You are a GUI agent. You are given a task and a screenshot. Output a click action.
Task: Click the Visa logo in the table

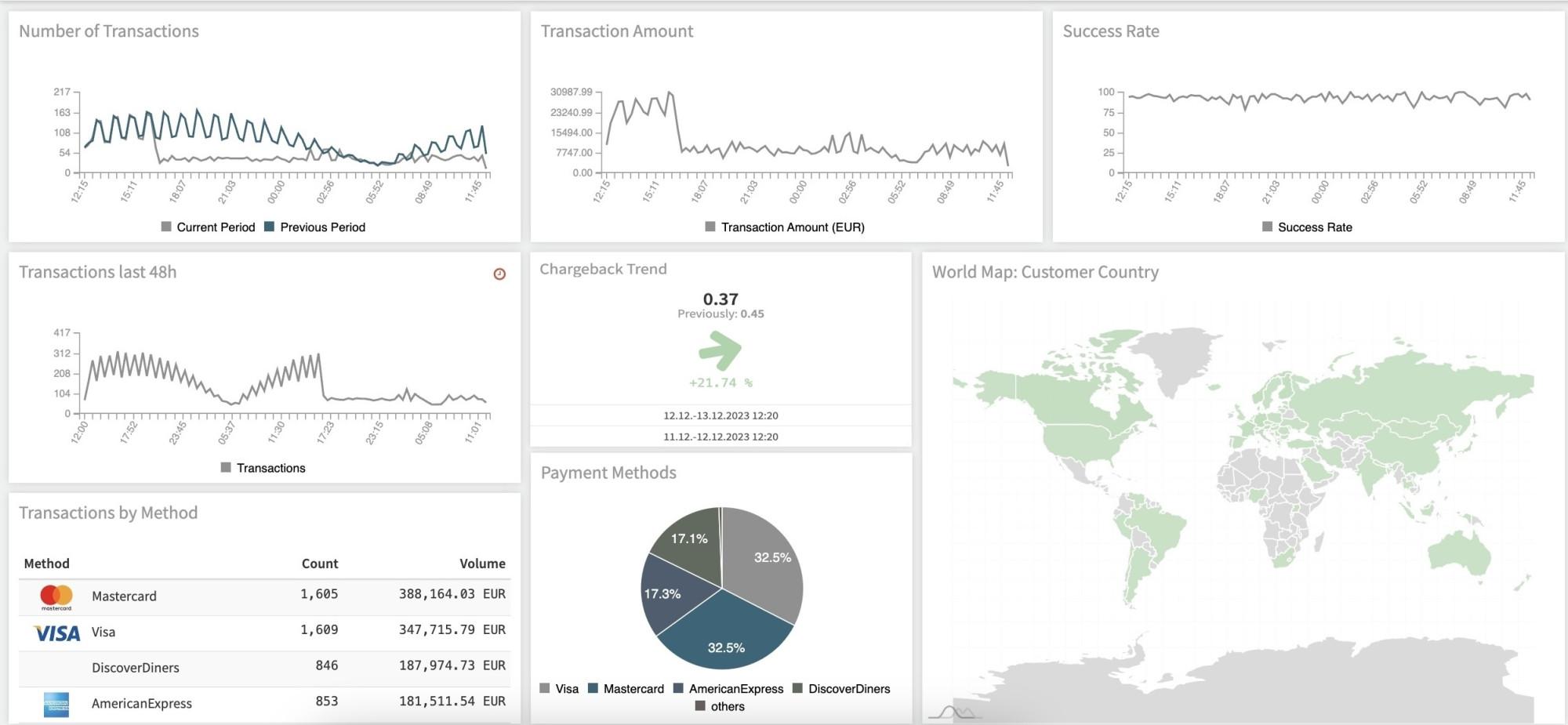(x=56, y=633)
